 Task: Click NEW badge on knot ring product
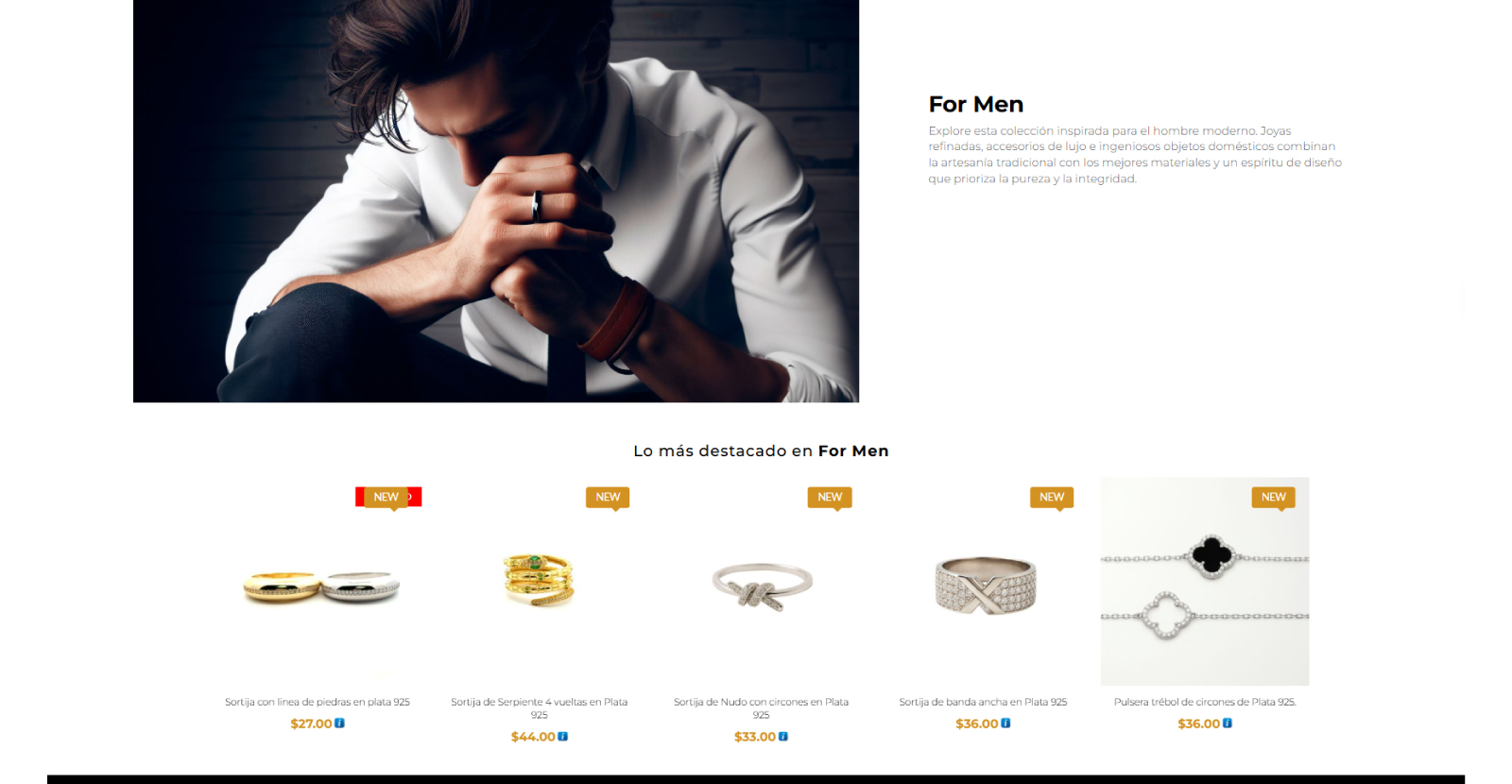point(830,498)
